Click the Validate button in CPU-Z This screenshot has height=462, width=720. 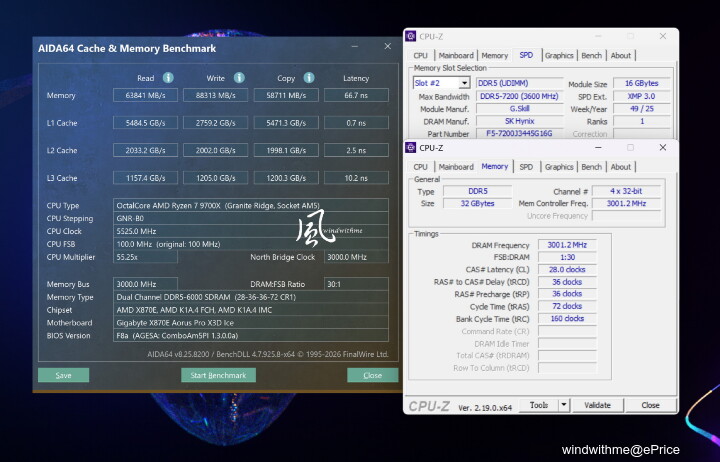point(597,405)
